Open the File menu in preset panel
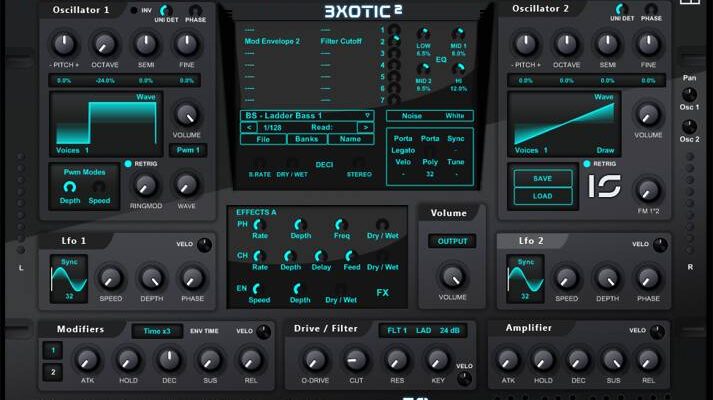The height and width of the screenshot is (400, 713). (x=263, y=140)
